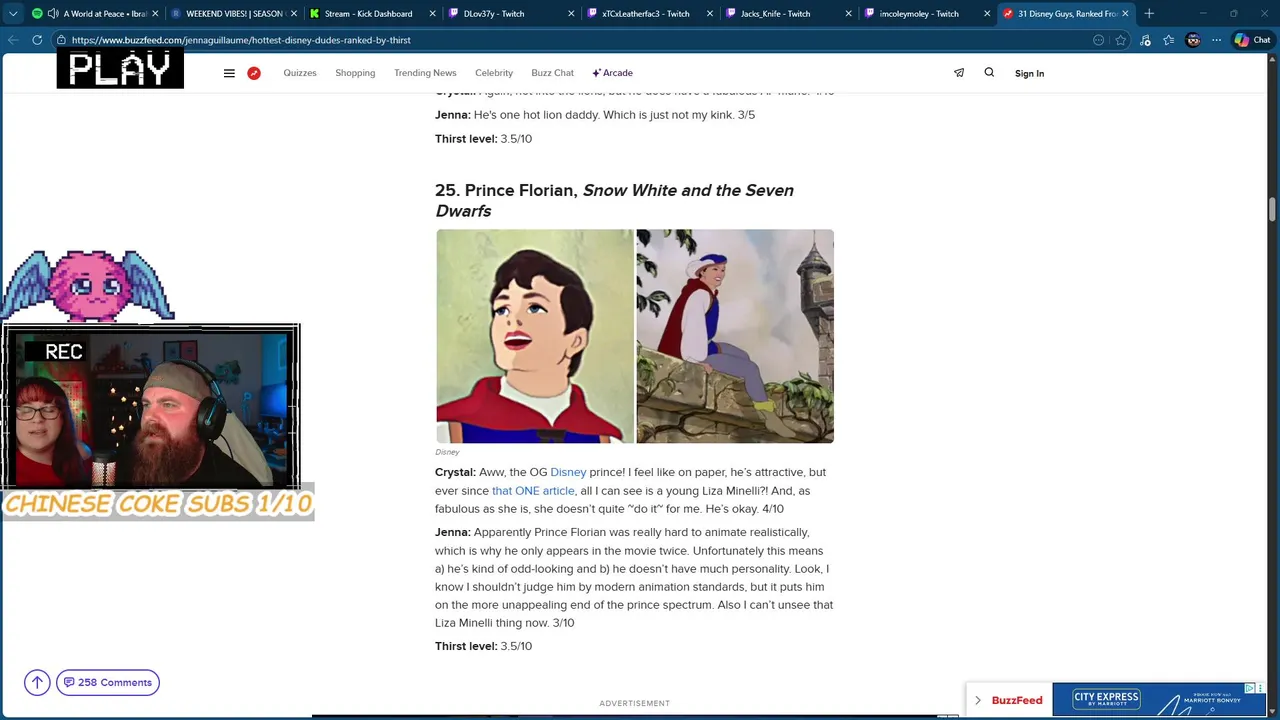Follow the 'that ONE article' link
Image resolution: width=1280 pixels, height=720 pixels.
(x=533, y=491)
